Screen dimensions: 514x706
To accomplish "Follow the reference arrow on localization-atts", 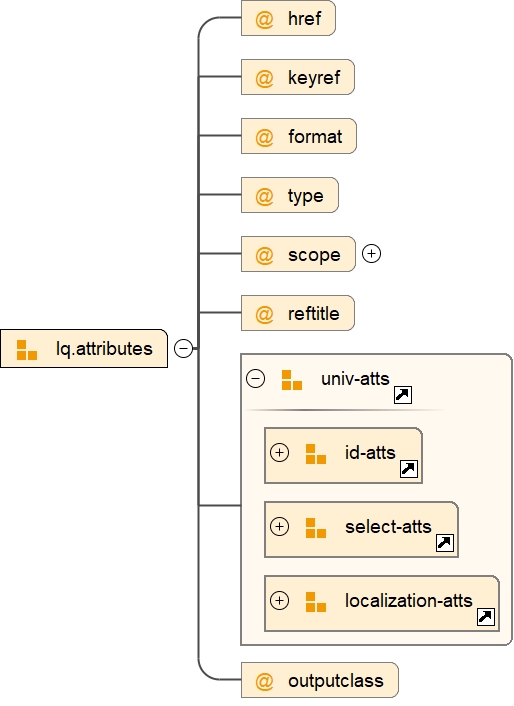I will tap(486, 616).
